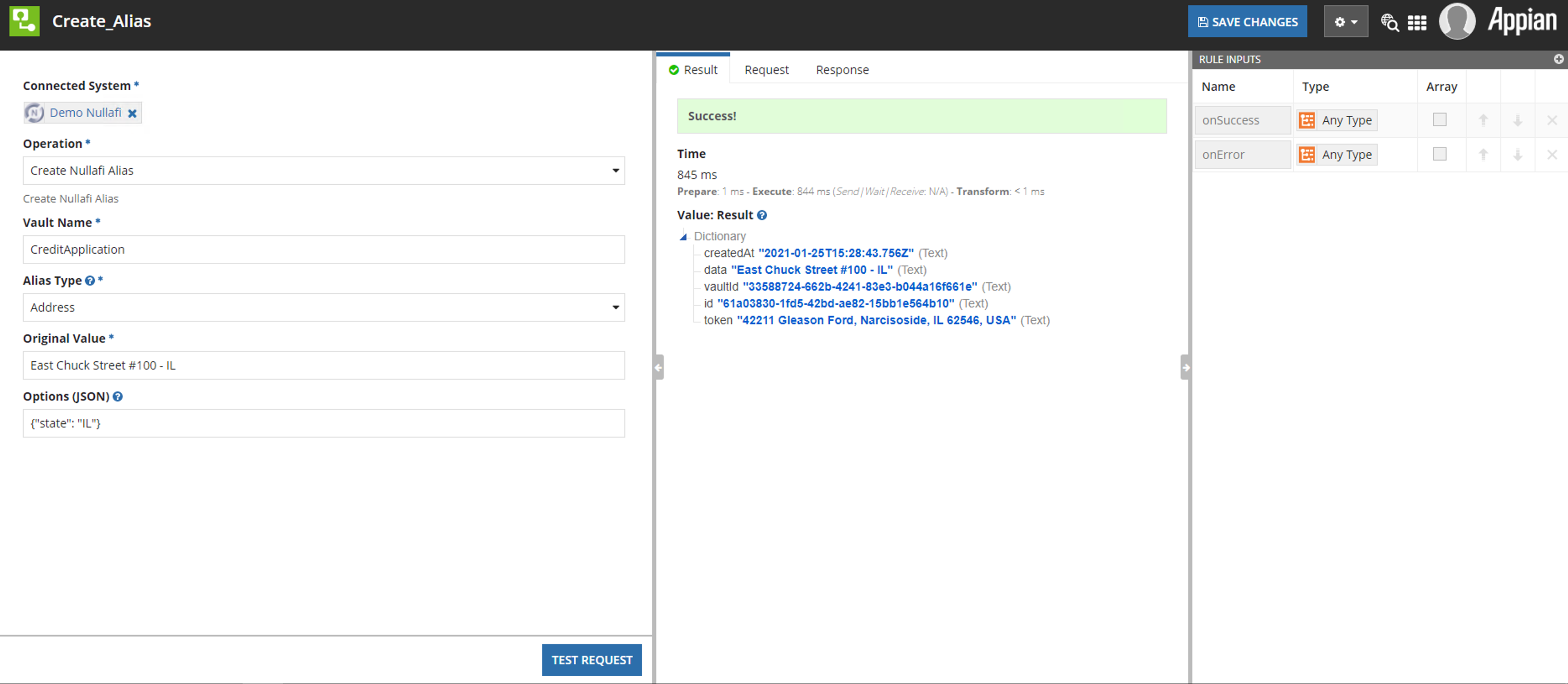Move the onSuccess input up
The height and width of the screenshot is (684, 1568).
(x=1483, y=121)
